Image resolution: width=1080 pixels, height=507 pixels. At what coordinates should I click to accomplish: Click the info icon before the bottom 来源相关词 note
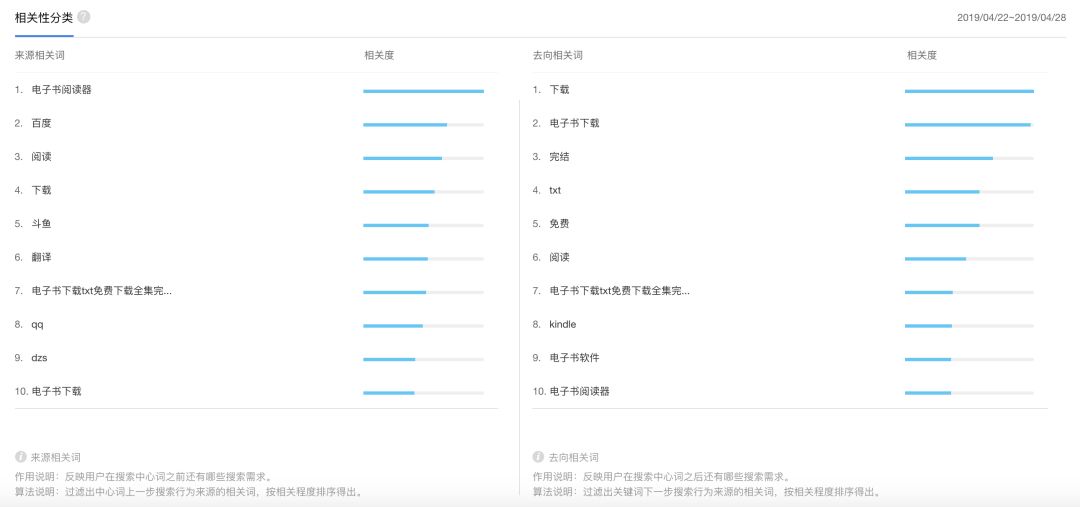click(x=21, y=456)
